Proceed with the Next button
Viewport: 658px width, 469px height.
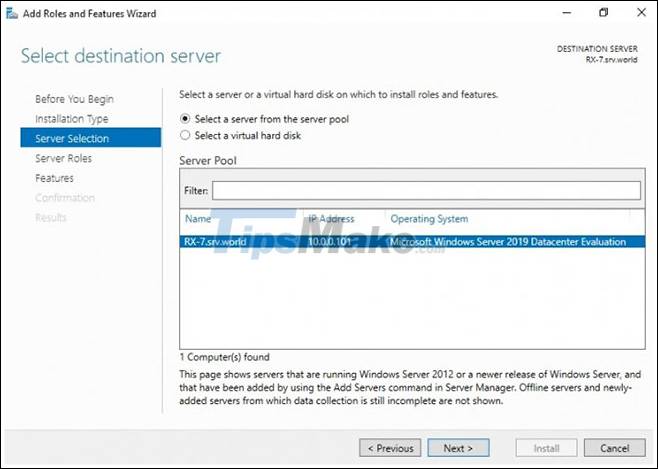point(458,448)
